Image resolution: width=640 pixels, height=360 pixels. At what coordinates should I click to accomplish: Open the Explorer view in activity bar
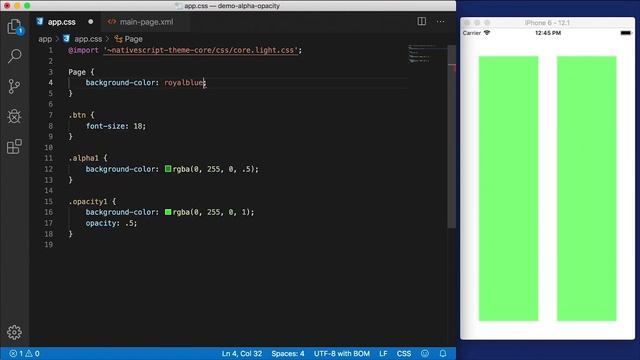tap(15, 27)
